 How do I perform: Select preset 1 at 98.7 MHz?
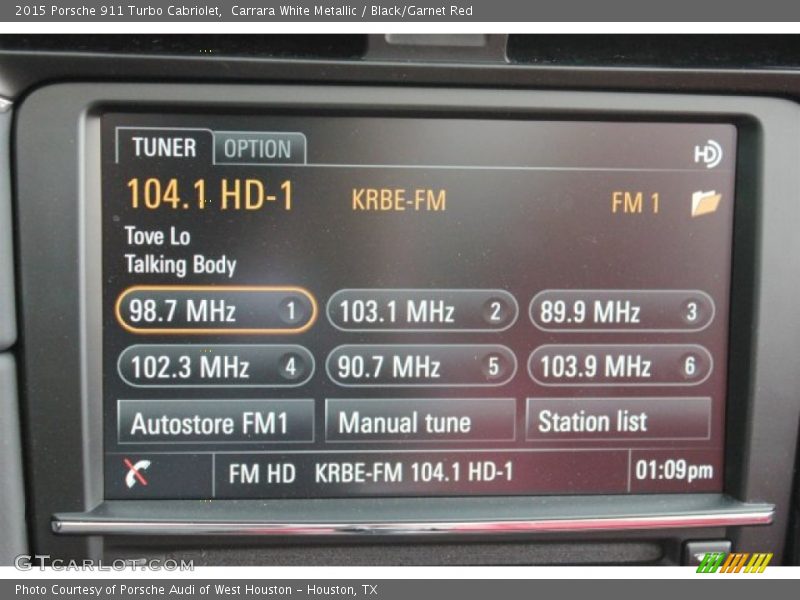click(x=216, y=310)
